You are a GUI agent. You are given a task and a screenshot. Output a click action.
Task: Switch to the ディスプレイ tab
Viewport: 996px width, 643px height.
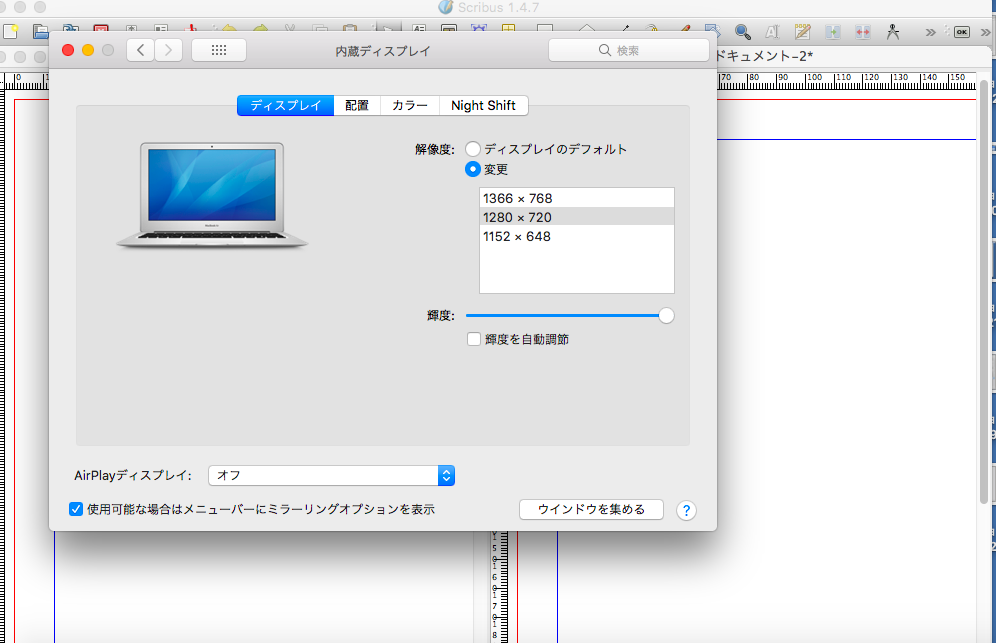pyautogui.click(x=285, y=105)
